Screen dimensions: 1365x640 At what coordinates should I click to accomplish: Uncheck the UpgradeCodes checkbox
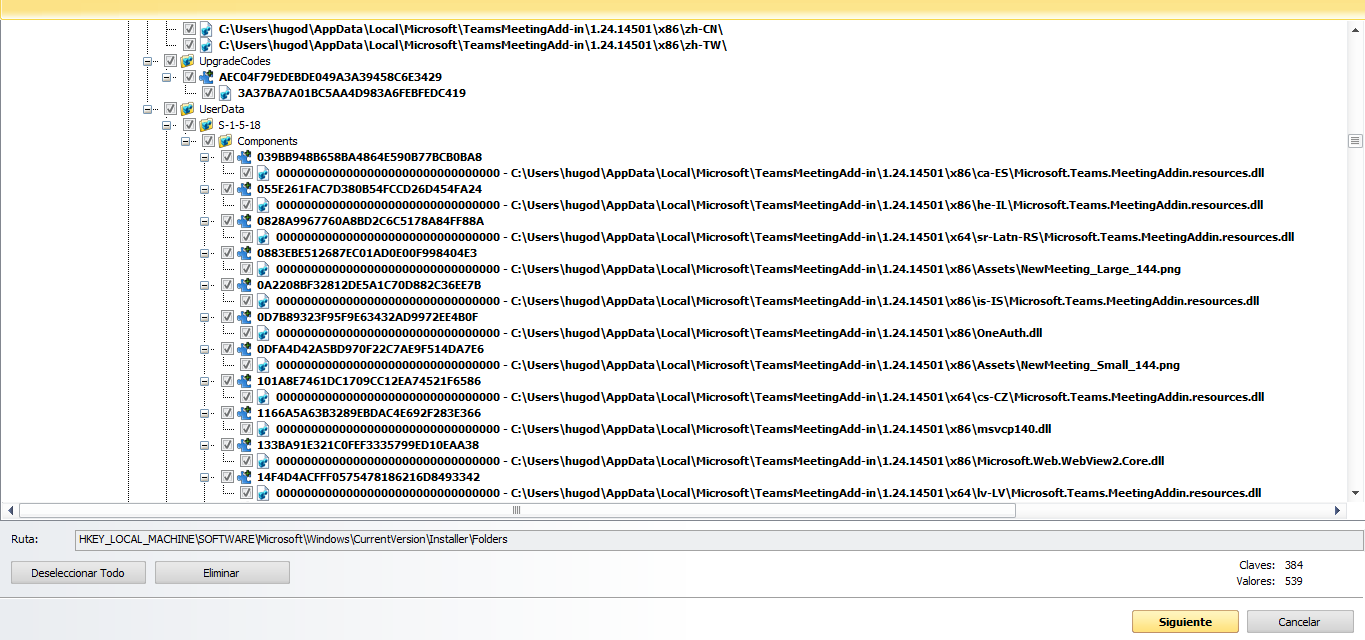pos(170,61)
